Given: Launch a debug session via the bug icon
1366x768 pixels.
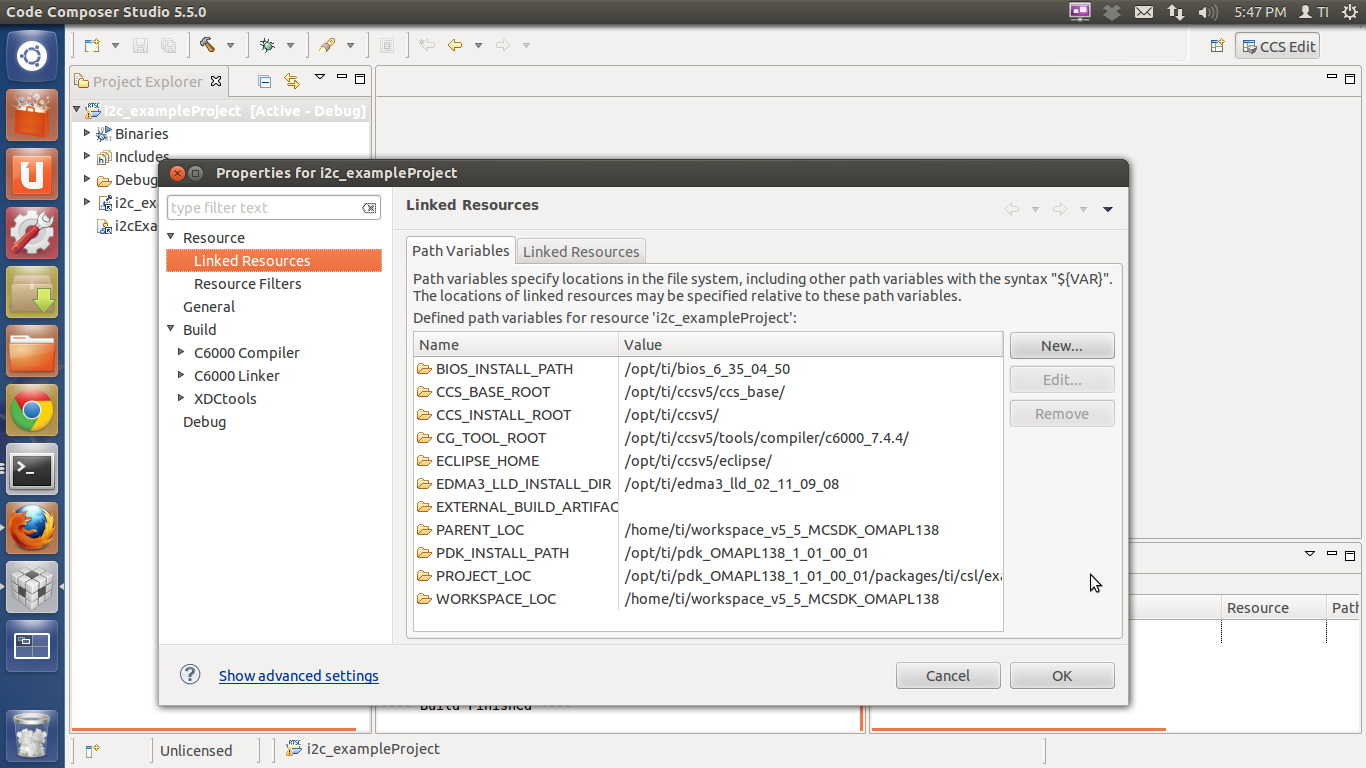Looking at the screenshot, I should point(268,45).
